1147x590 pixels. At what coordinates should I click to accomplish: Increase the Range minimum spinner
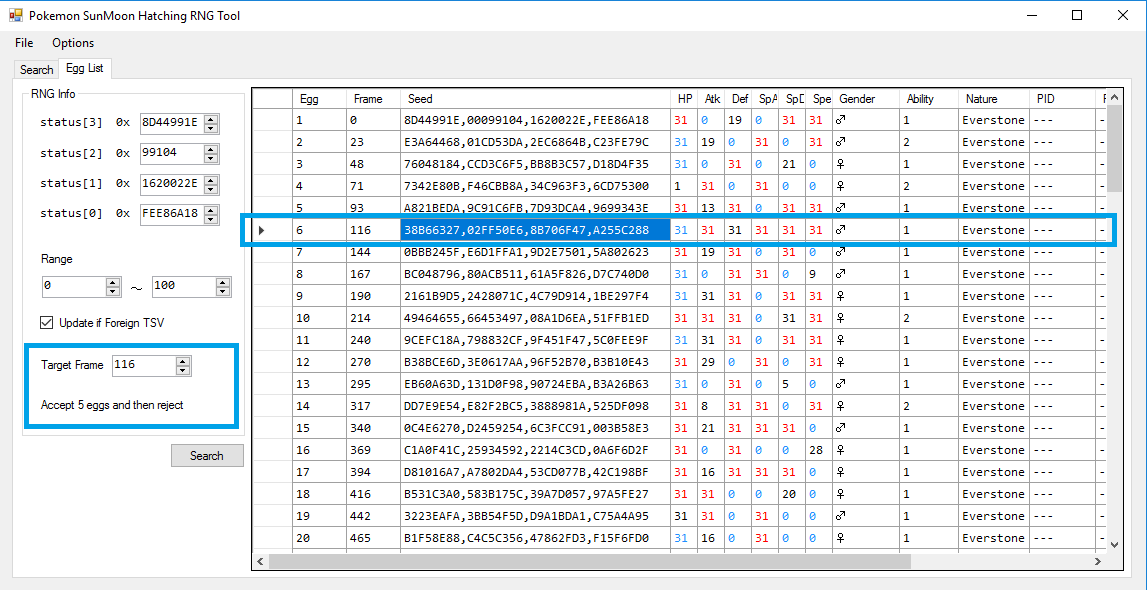[113, 282]
